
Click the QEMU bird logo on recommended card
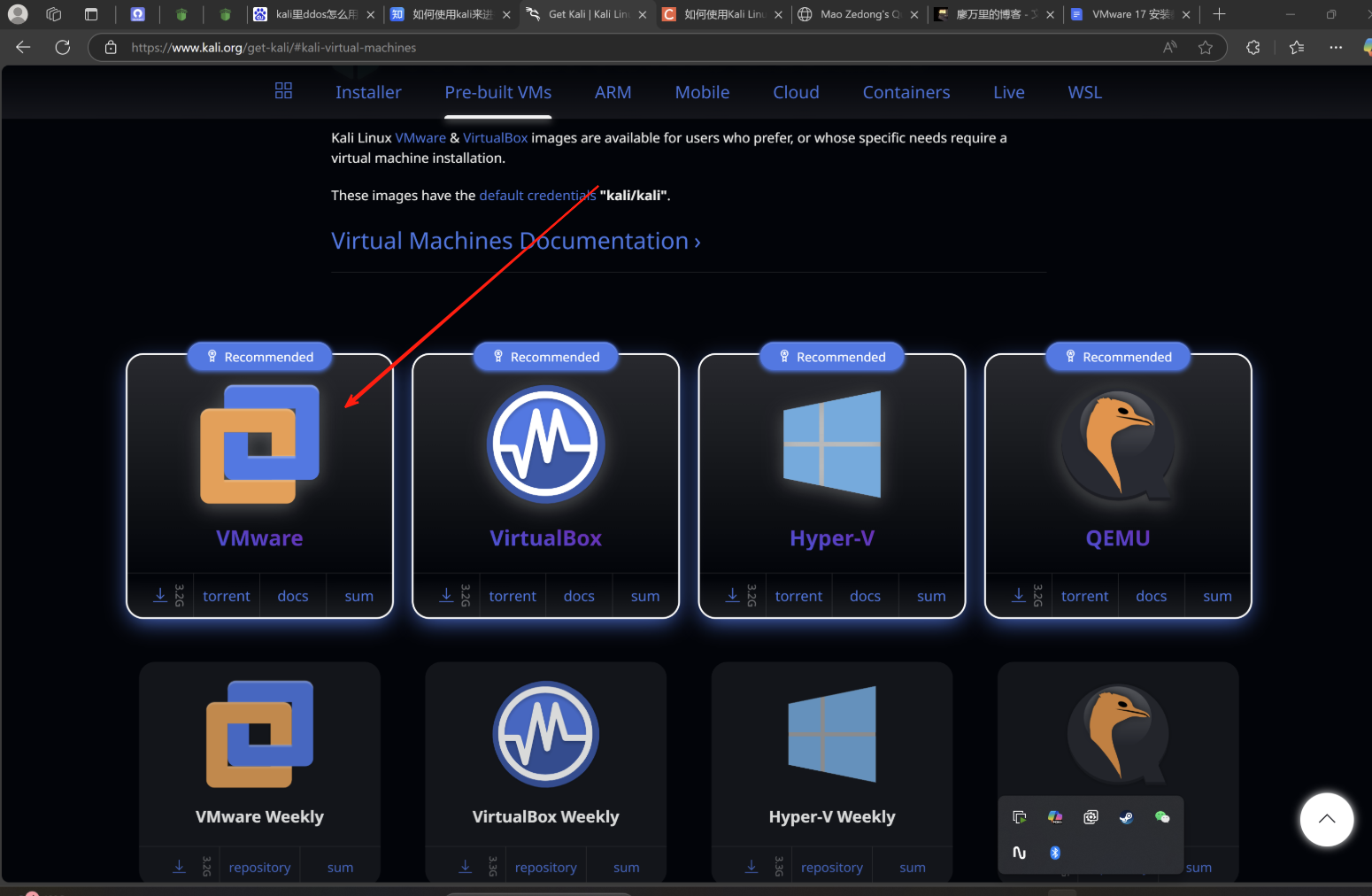(1118, 444)
